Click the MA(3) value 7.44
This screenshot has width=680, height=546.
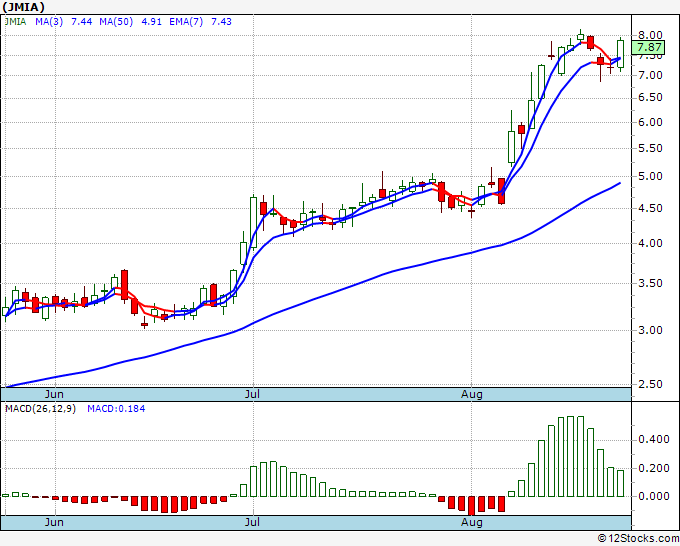point(82,22)
